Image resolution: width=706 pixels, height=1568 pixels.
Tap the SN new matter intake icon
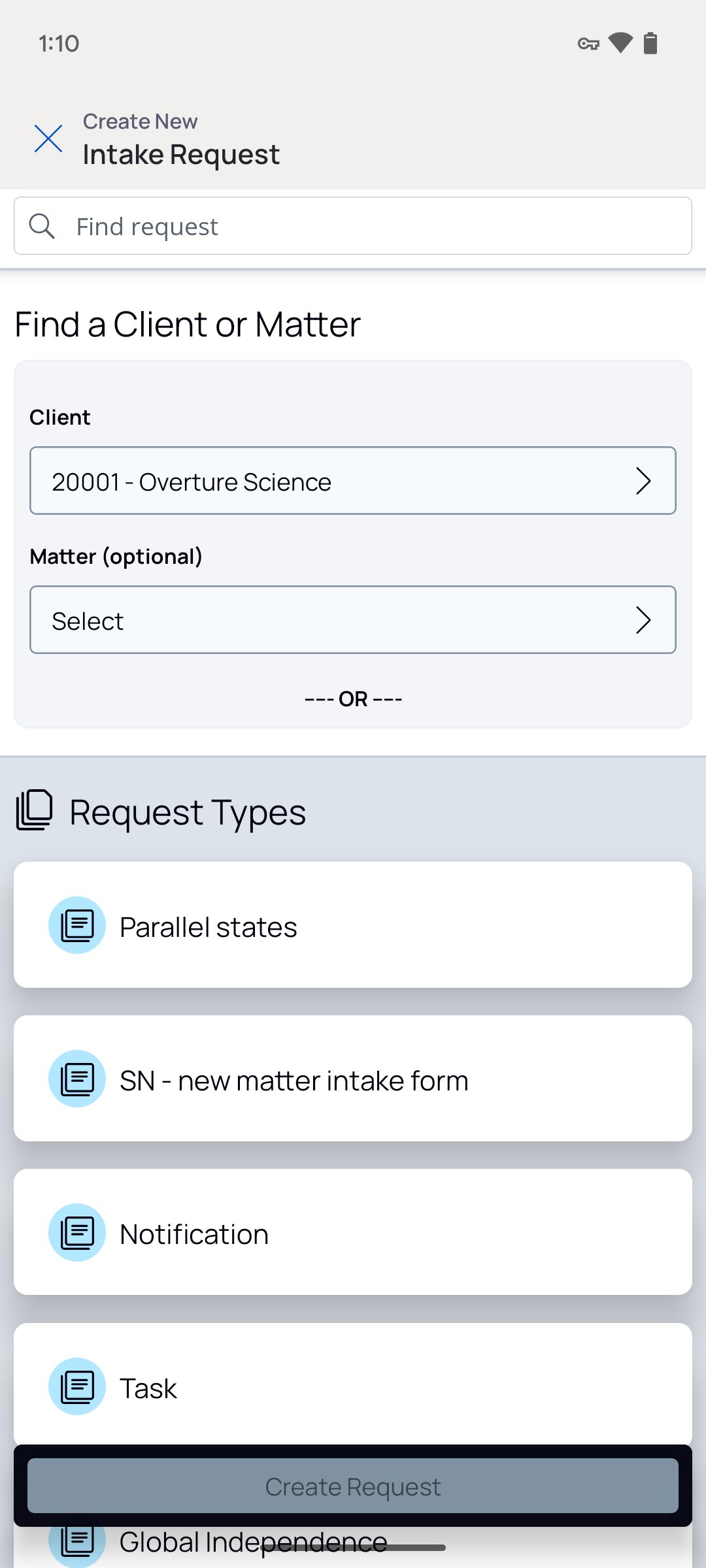click(x=77, y=1079)
